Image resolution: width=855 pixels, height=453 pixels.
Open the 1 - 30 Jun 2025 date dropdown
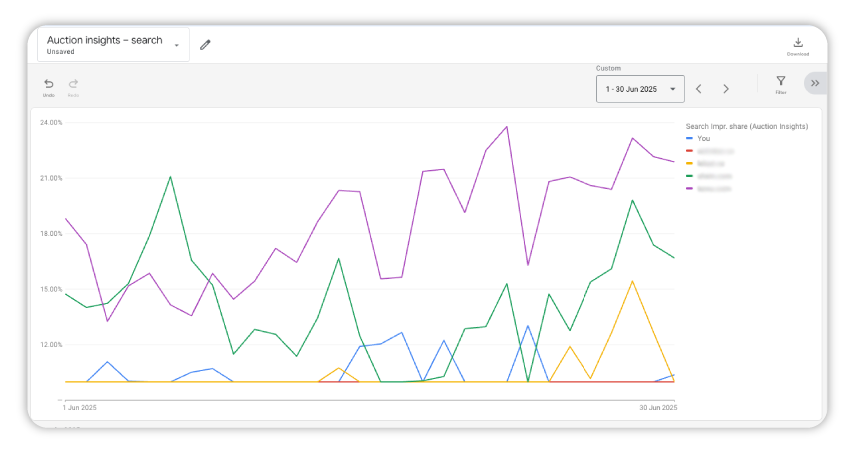click(x=640, y=89)
